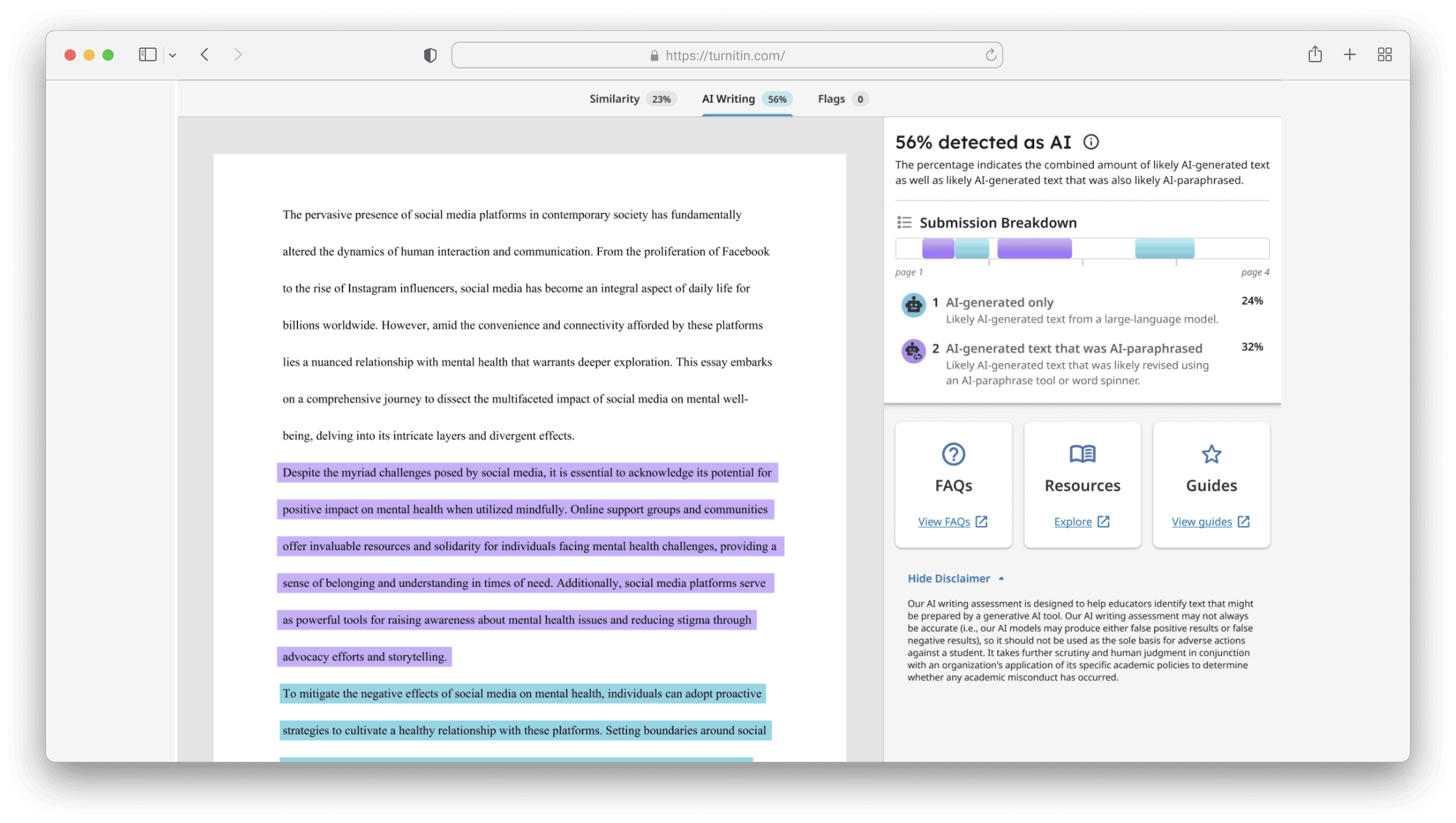Click the turnitin.com address bar
This screenshot has height=823, width=1456.
pyautogui.click(x=725, y=55)
